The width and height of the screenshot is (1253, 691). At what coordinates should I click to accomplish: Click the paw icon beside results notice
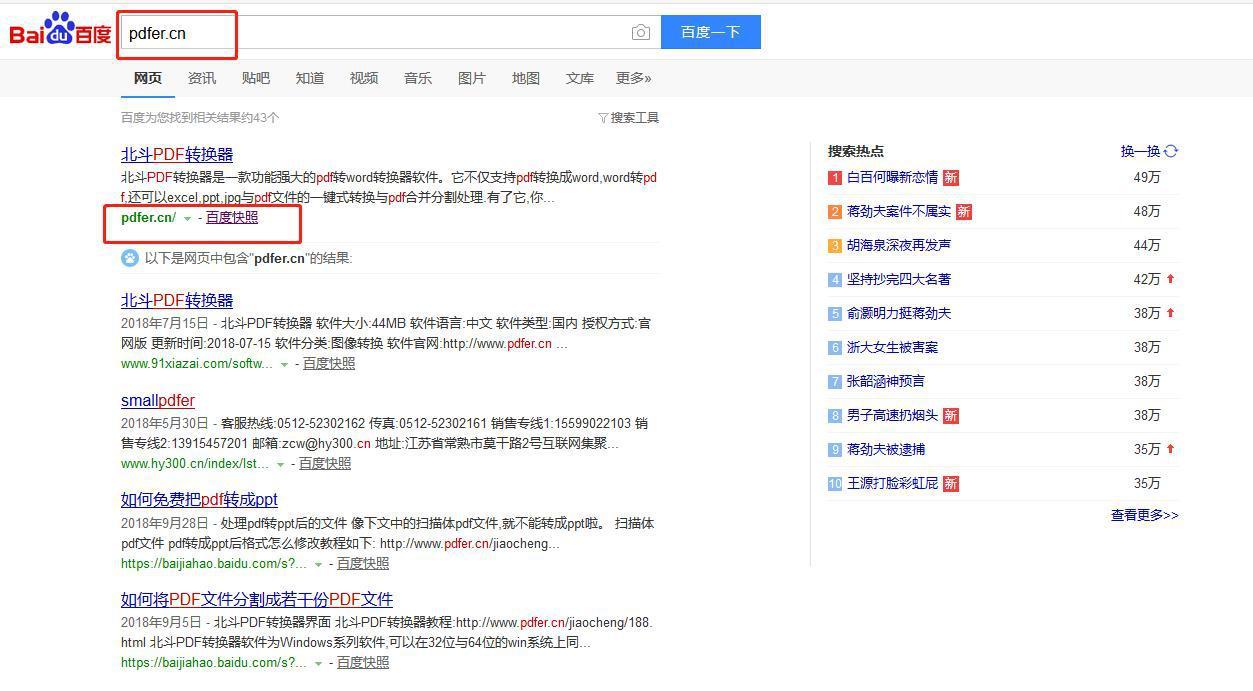(x=130, y=258)
